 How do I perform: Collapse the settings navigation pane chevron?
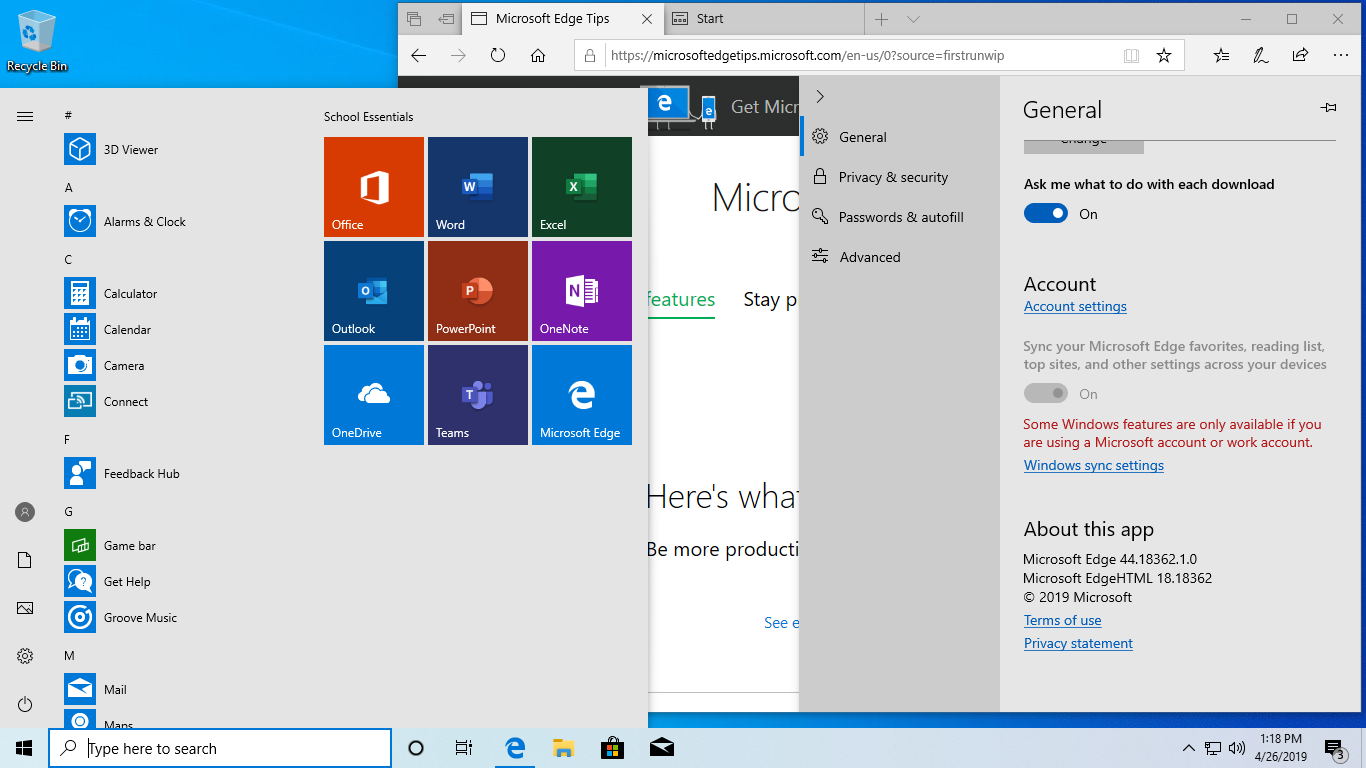tap(820, 96)
